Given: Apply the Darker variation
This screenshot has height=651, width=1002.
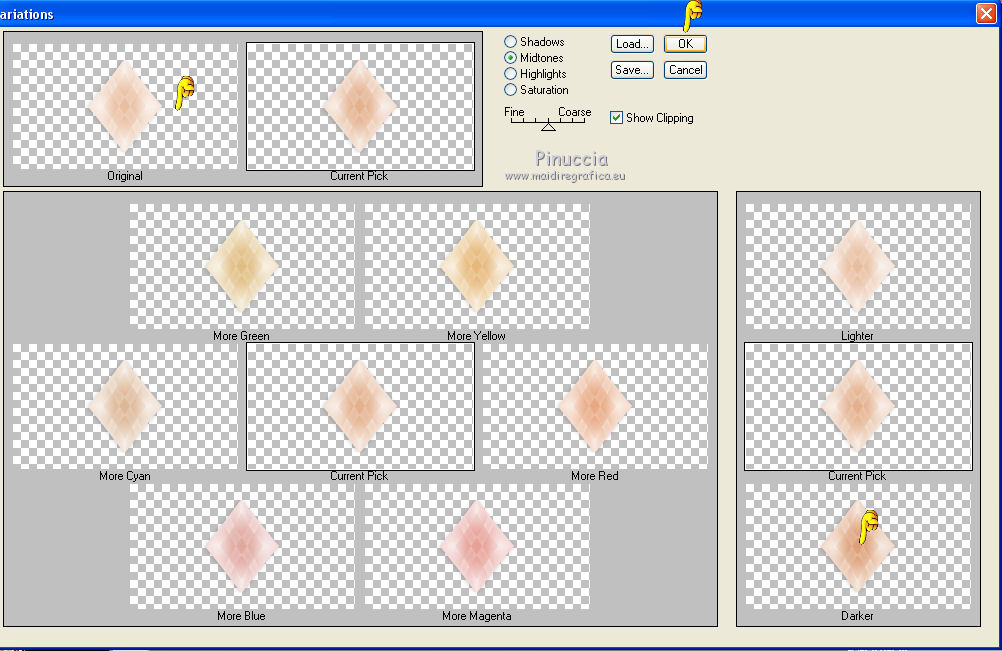Looking at the screenshot, I should click(858, 546).
